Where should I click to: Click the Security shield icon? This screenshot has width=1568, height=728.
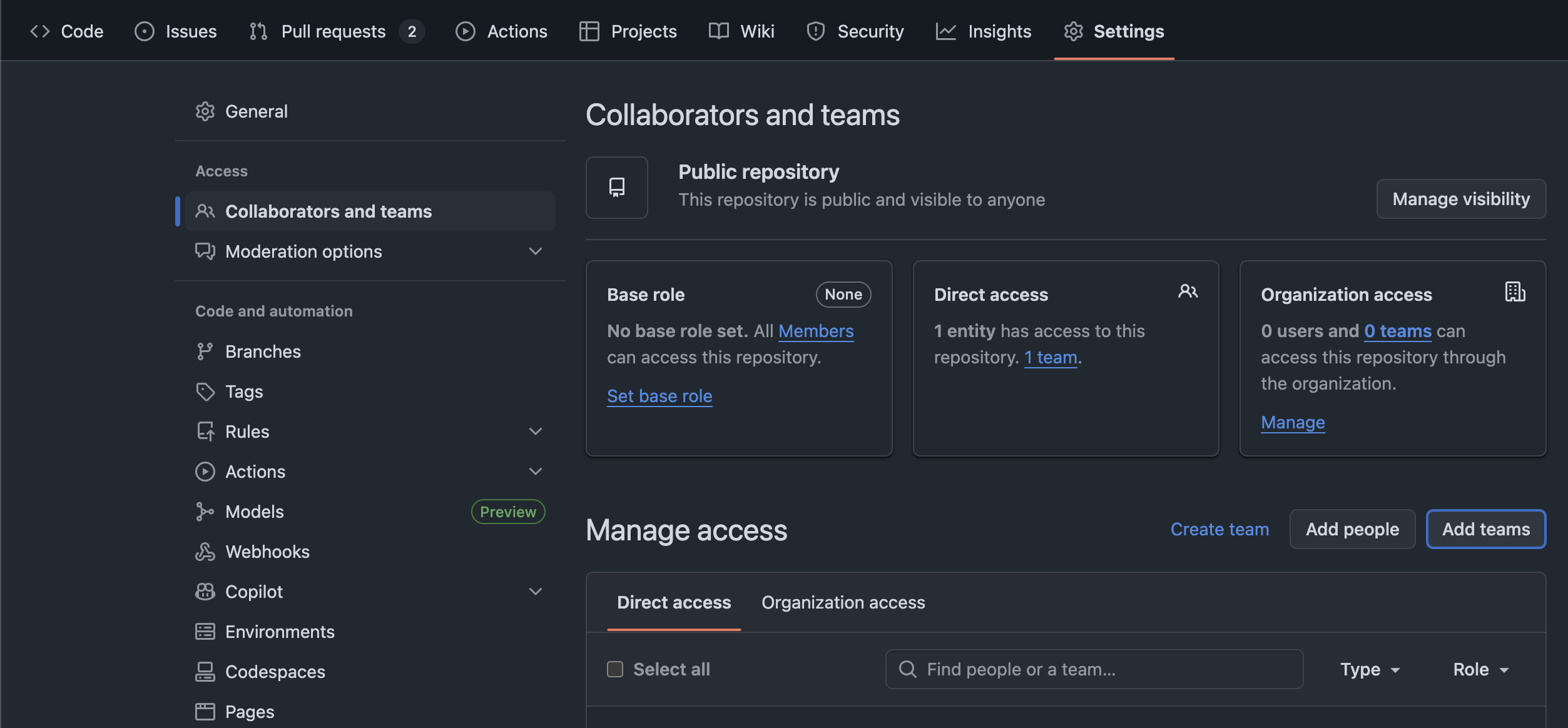(x=815, y=31)
